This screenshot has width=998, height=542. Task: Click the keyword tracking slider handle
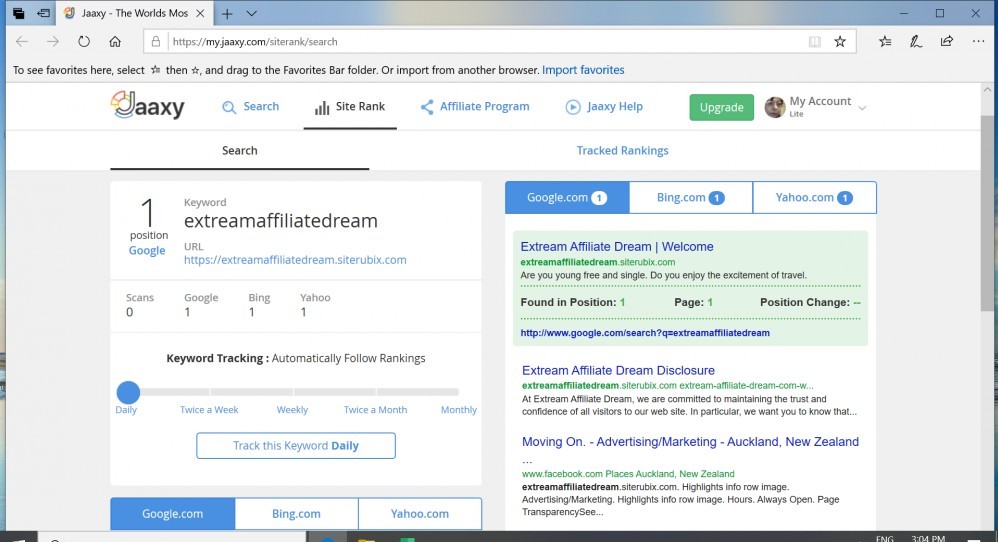coord(128,393)
